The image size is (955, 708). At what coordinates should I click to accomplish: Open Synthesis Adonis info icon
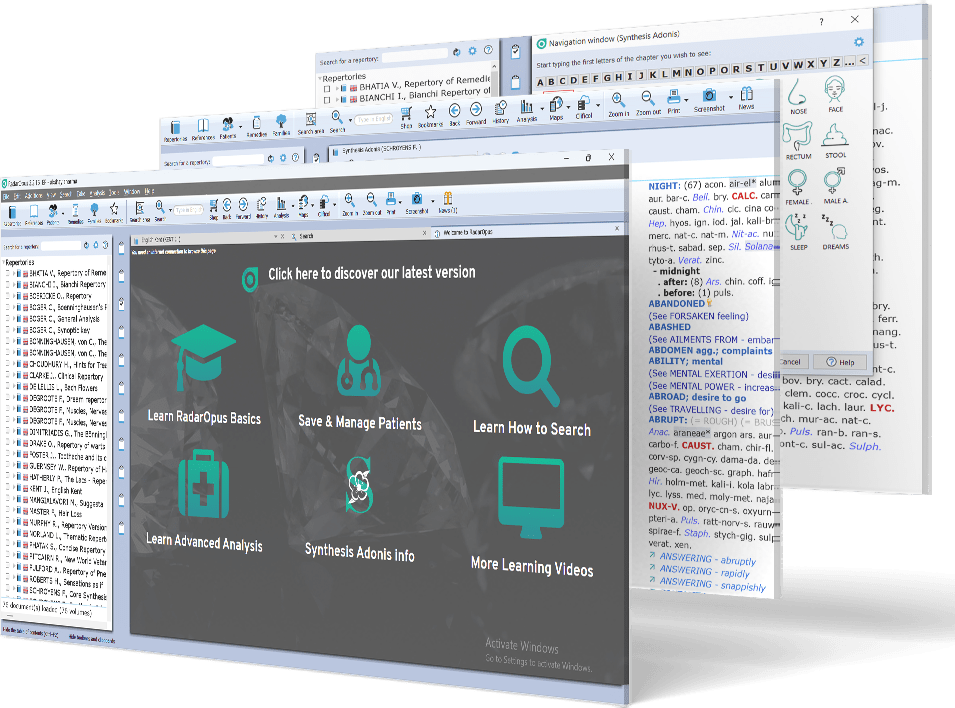coord(359,485)
